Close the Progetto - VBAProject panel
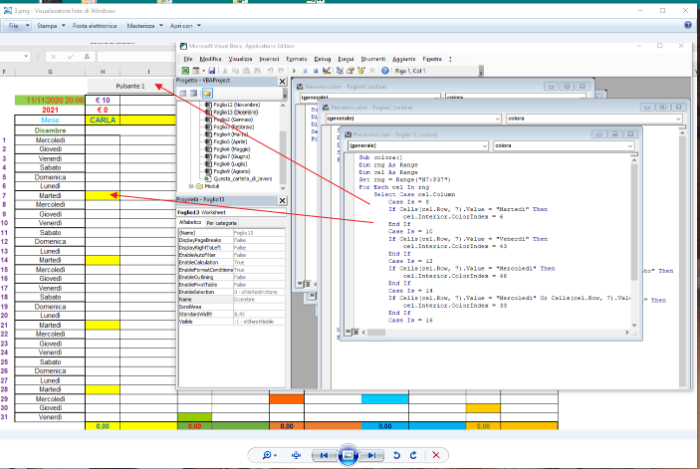The image size is (700, 469). pos(282,81)
